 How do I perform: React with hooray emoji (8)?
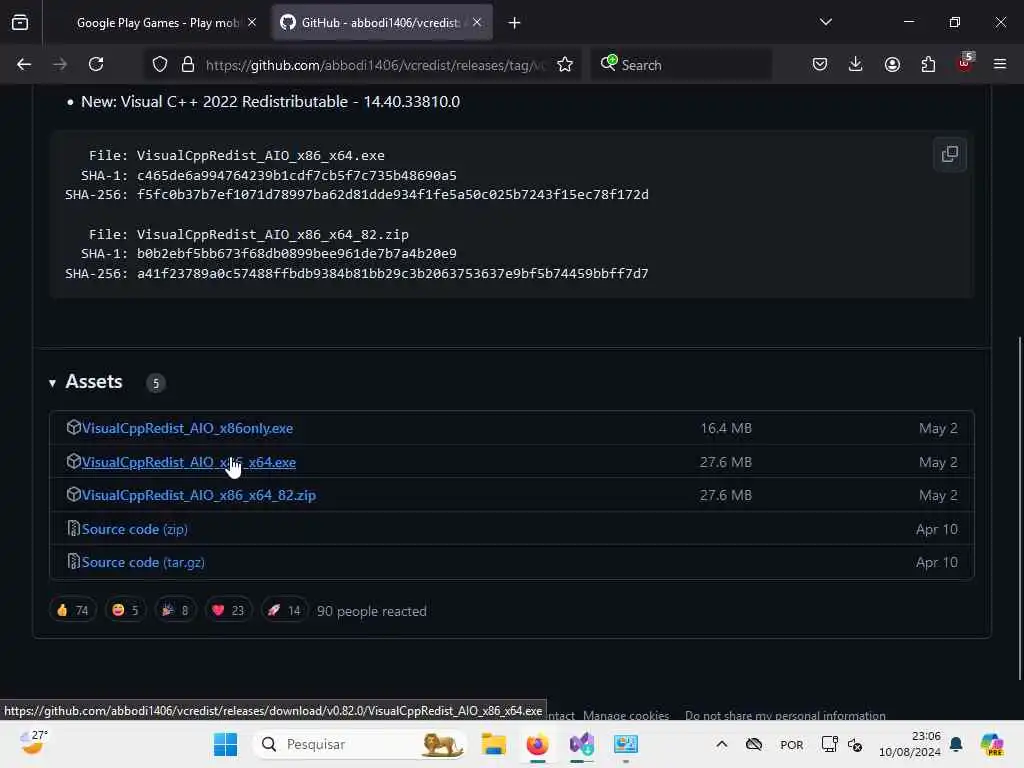[x=175, y=611]
